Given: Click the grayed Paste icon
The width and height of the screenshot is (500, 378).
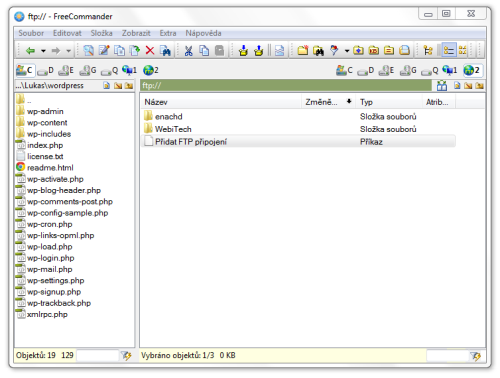Looking at the screenshot, I should pos(219,51).
